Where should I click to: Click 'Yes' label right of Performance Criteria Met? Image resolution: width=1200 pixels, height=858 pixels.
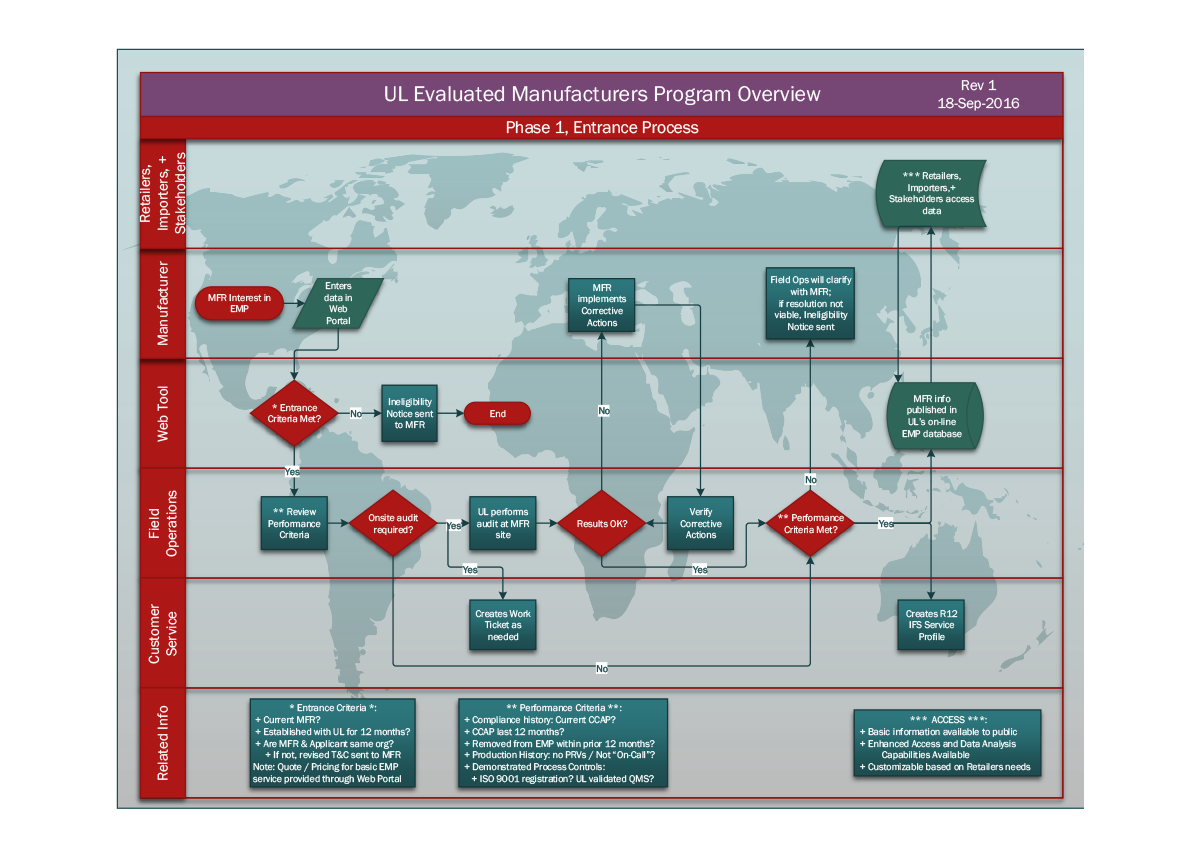pyautogui.click(x=886, y=523)
